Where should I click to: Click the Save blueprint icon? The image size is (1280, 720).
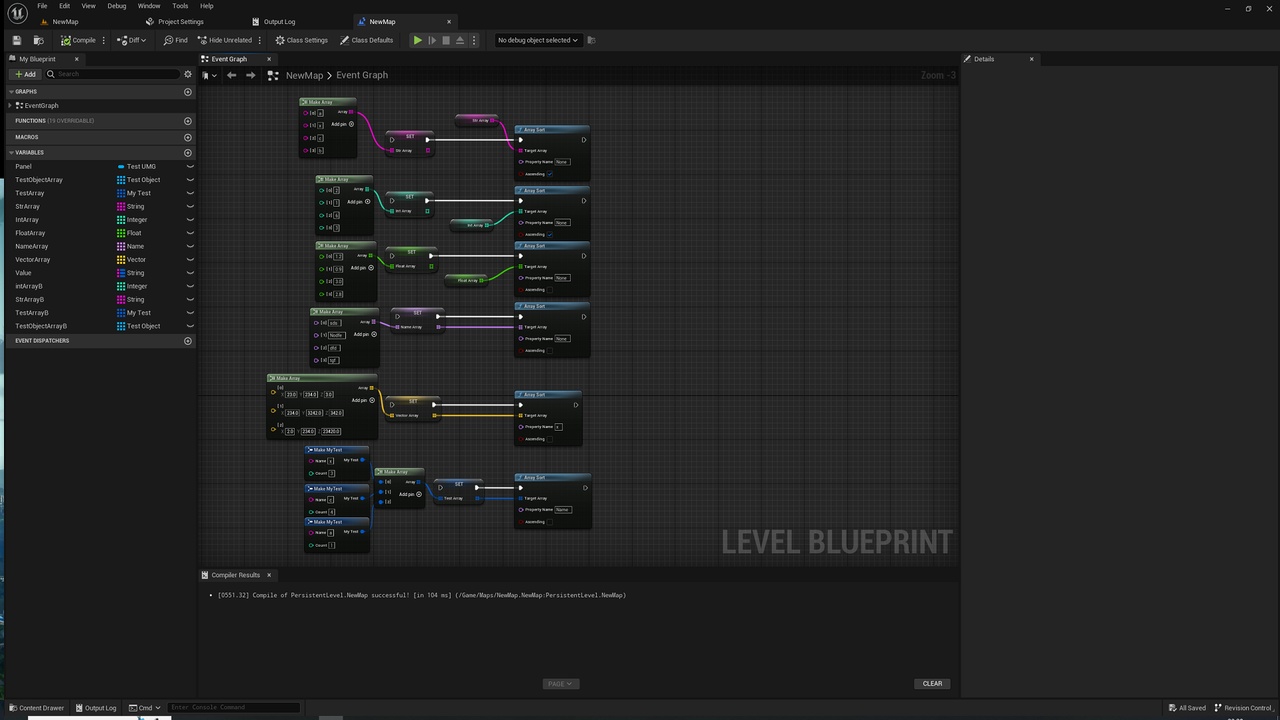tap(16, 40)
